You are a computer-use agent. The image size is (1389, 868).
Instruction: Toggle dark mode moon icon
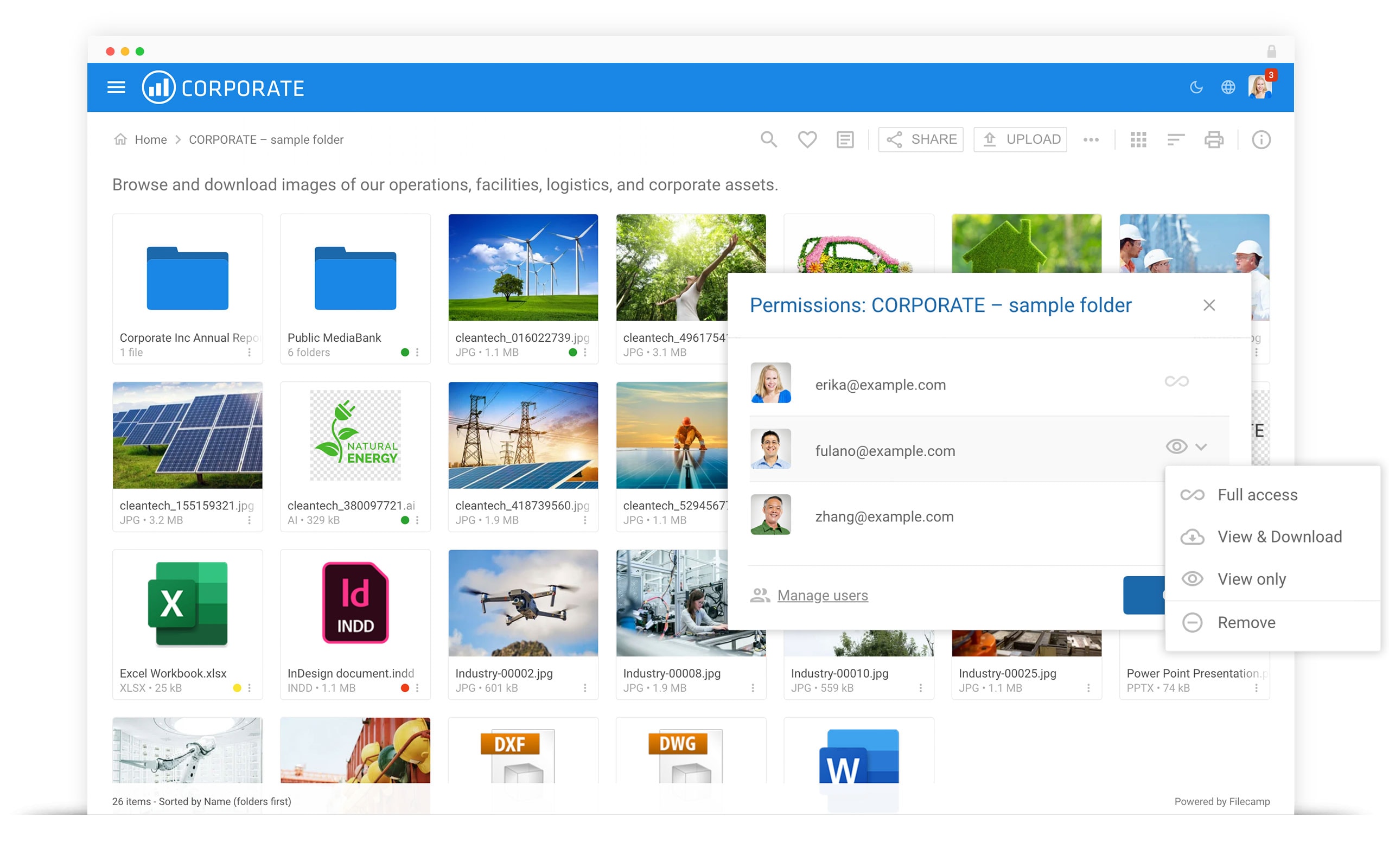tap(1196, 87)
